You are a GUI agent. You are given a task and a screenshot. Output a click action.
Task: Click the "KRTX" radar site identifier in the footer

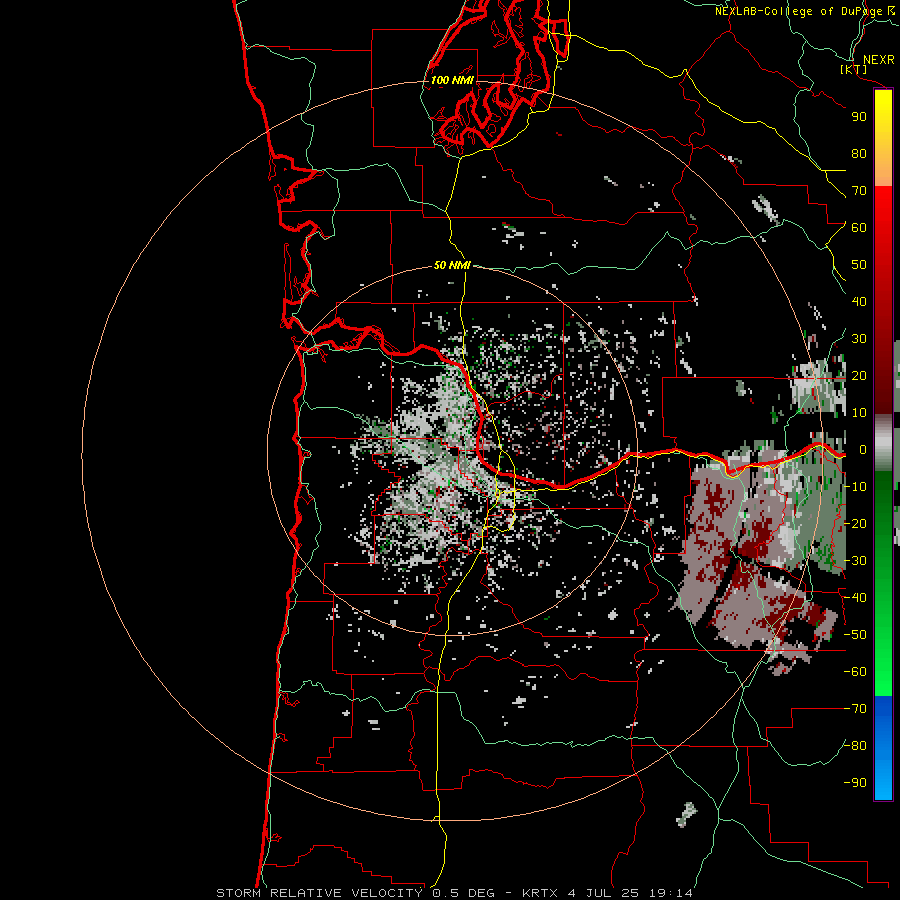click(542, 893)
